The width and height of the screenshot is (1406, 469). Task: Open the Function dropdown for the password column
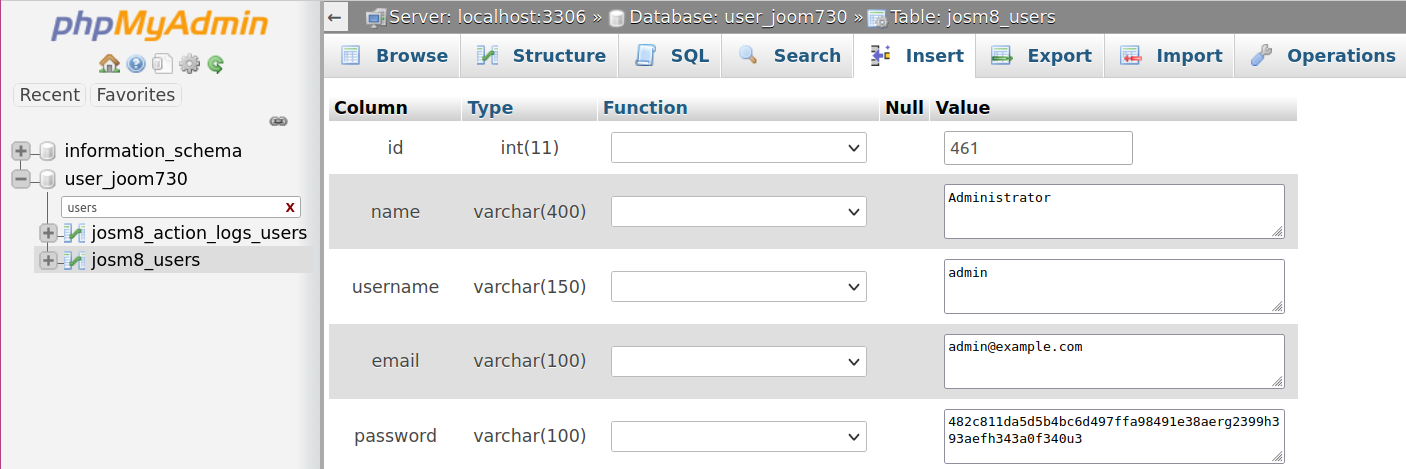click(x=738, y=436)
